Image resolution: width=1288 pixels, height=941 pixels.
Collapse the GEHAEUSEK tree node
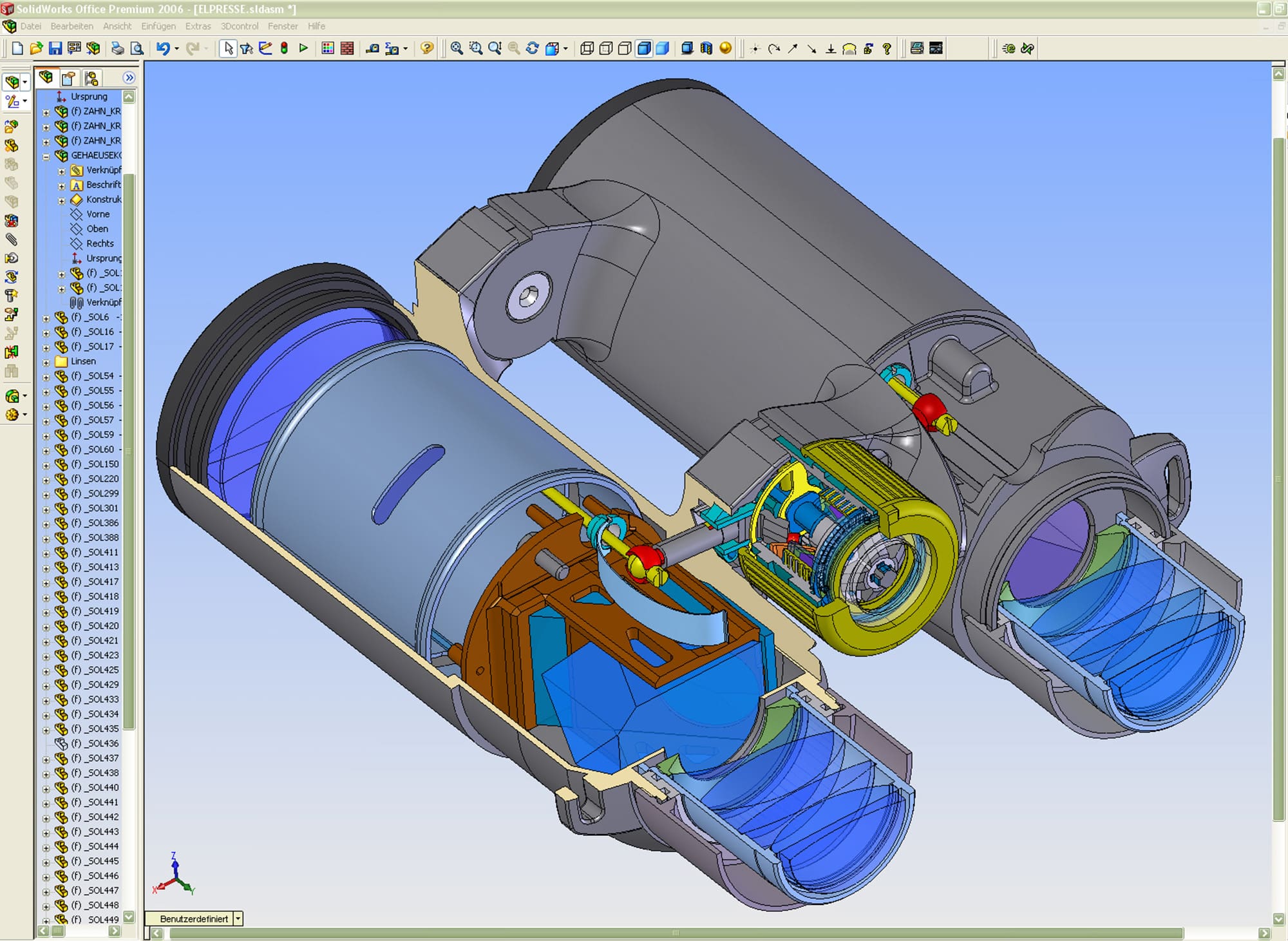pyautogui.click(x=46, y=156)
